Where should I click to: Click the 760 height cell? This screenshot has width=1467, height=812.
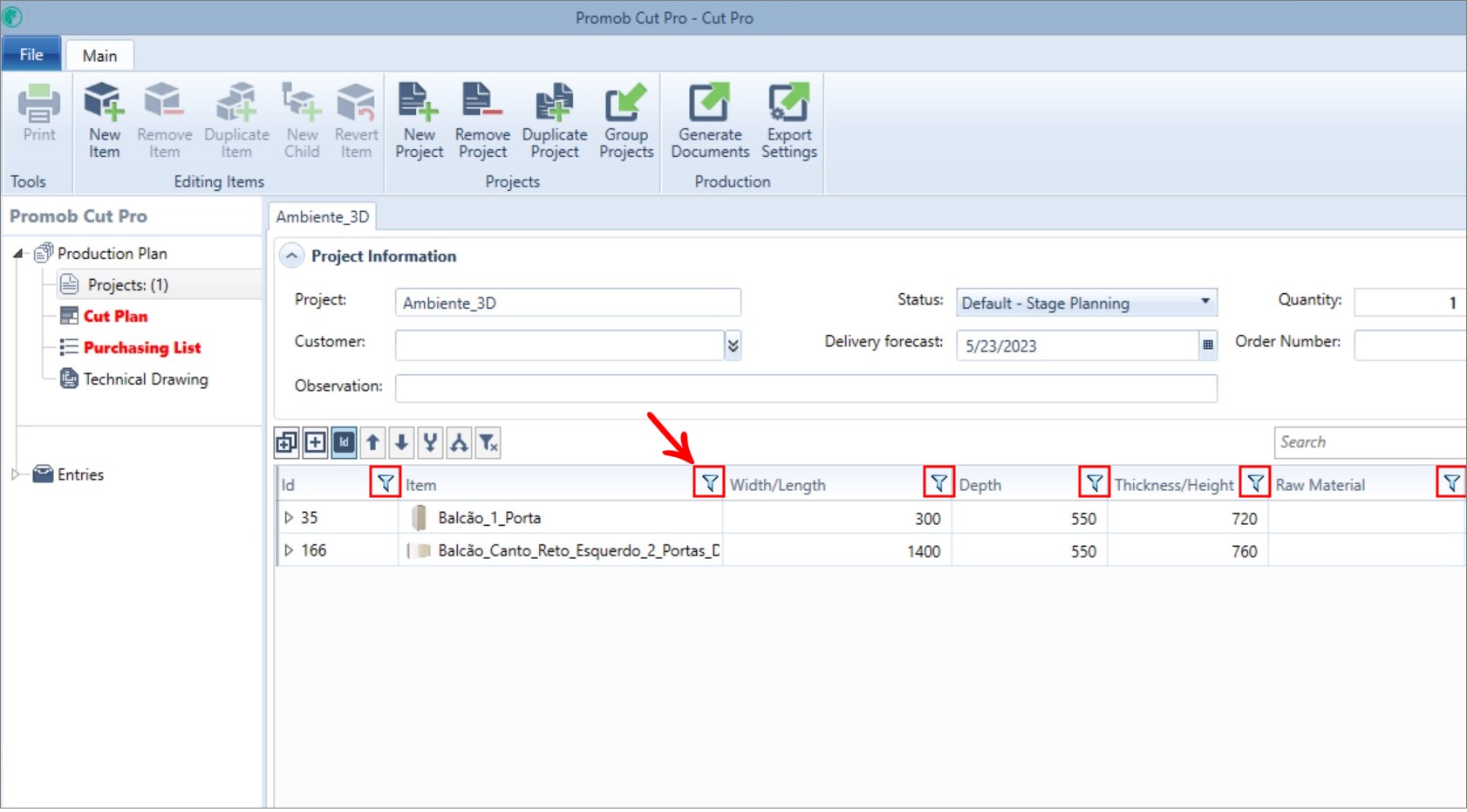(x=1188, y=551)
